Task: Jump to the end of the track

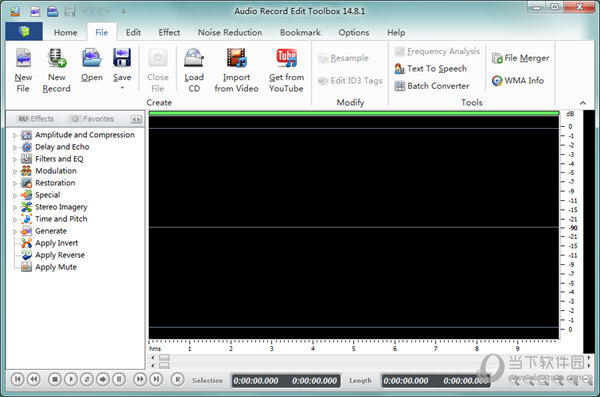Action: (x=156, y=379)
